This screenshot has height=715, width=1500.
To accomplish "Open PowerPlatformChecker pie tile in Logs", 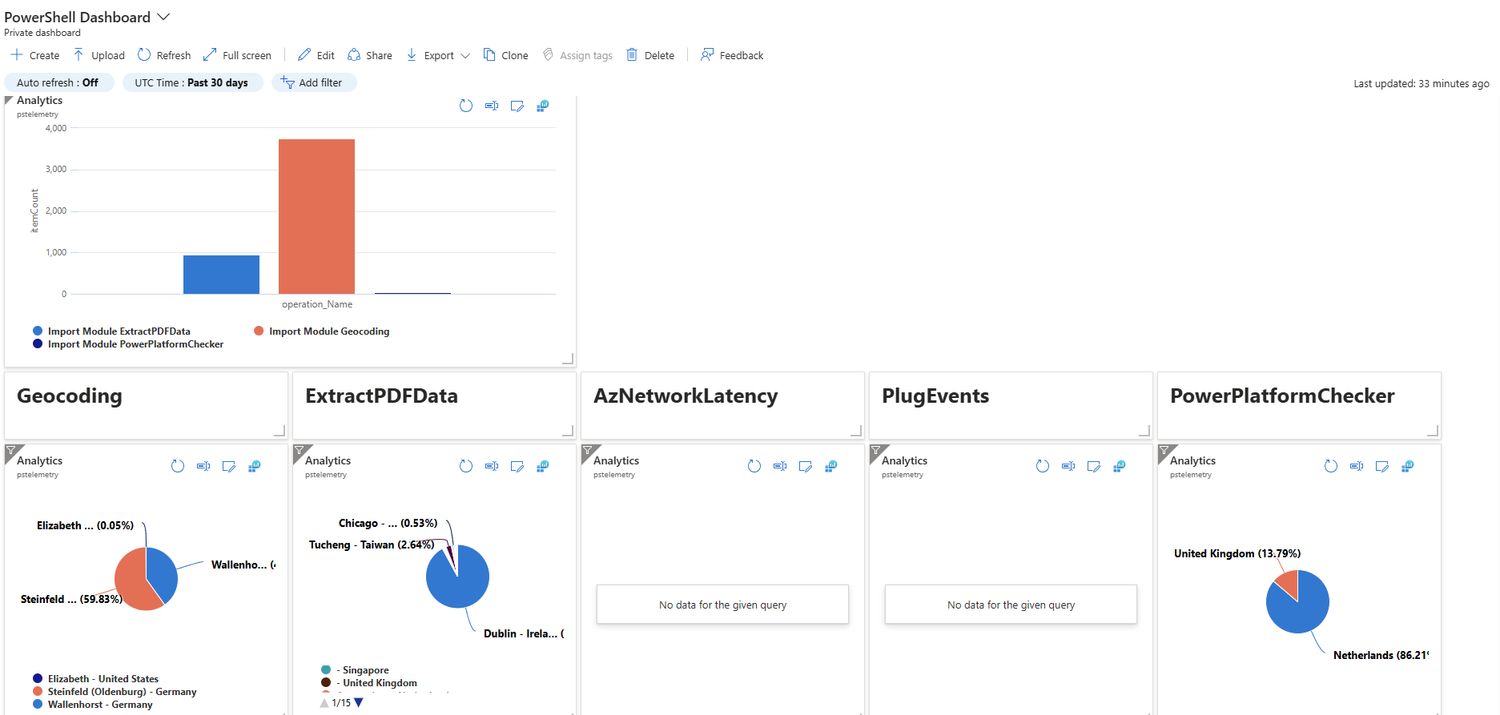I will coord(1408,466).
